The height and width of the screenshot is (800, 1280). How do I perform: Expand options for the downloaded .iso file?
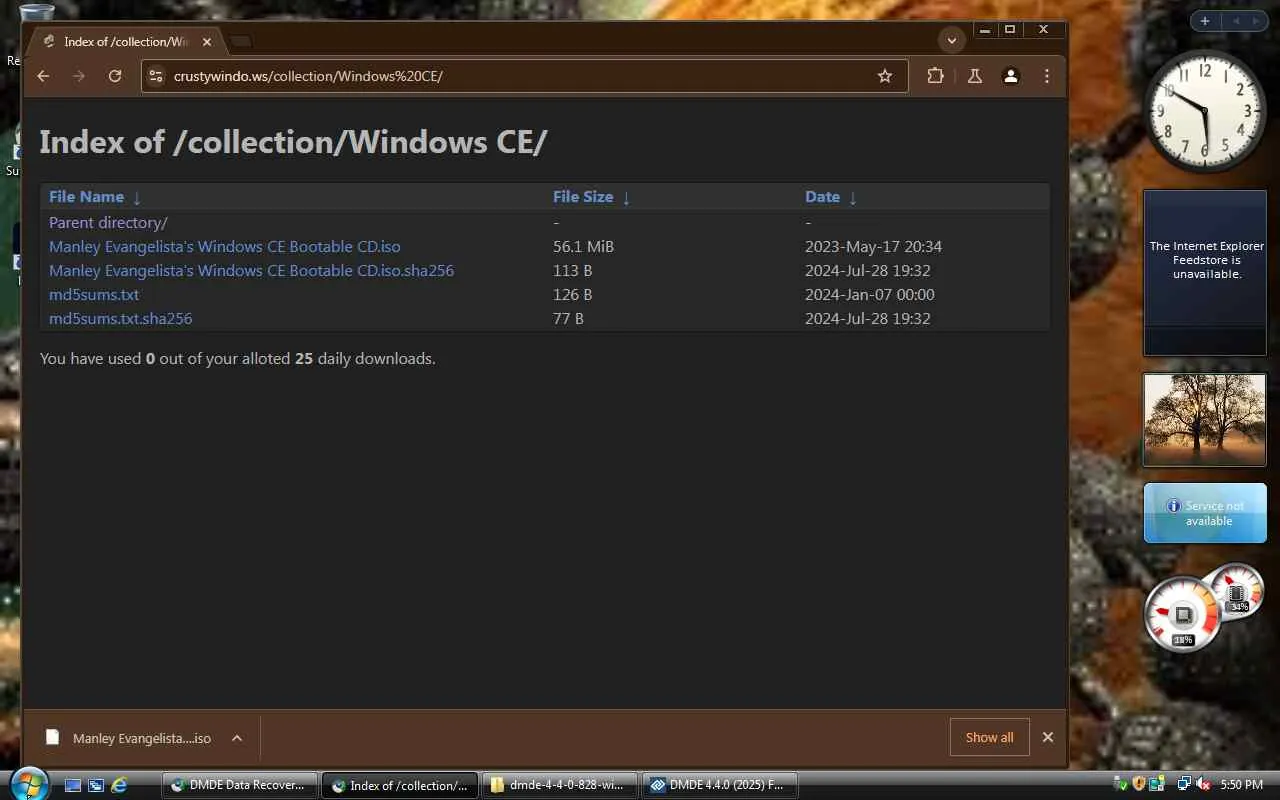(237, 738)
